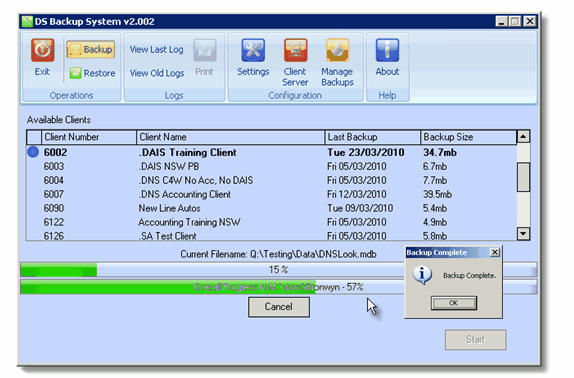Image resolution: width=574 pixels, height=378 pixels.
Task: Click .SA Test Client name
Action: (168, 236)
